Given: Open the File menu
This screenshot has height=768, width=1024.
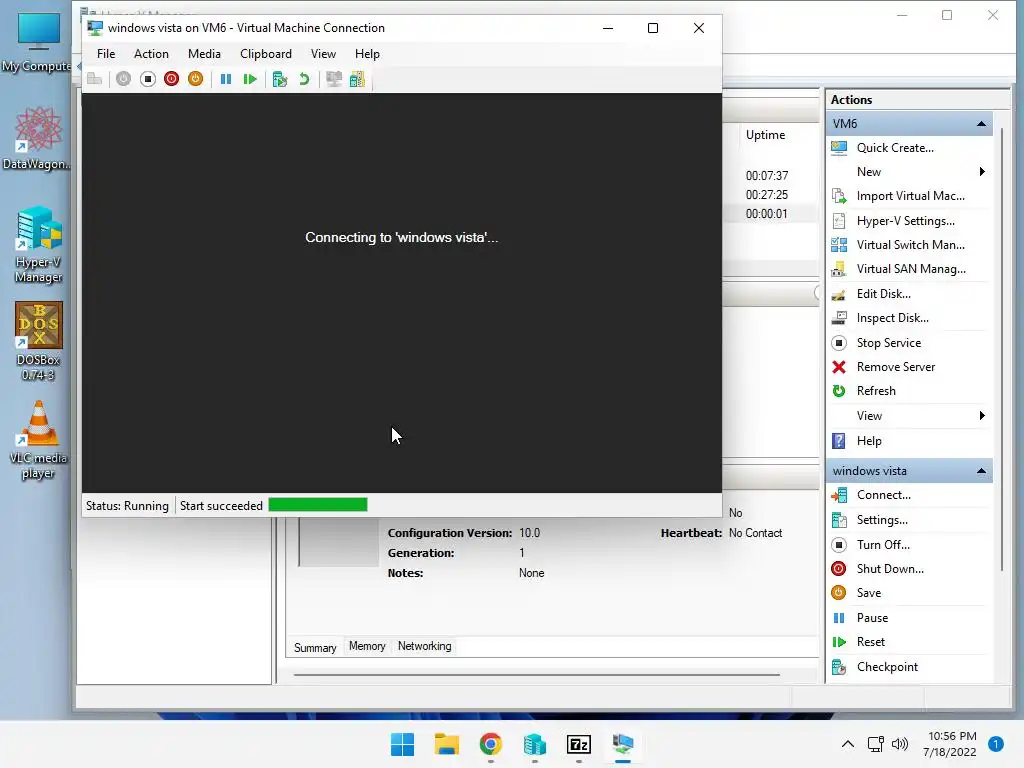Looking at the screenshot, I should (106, 54).
